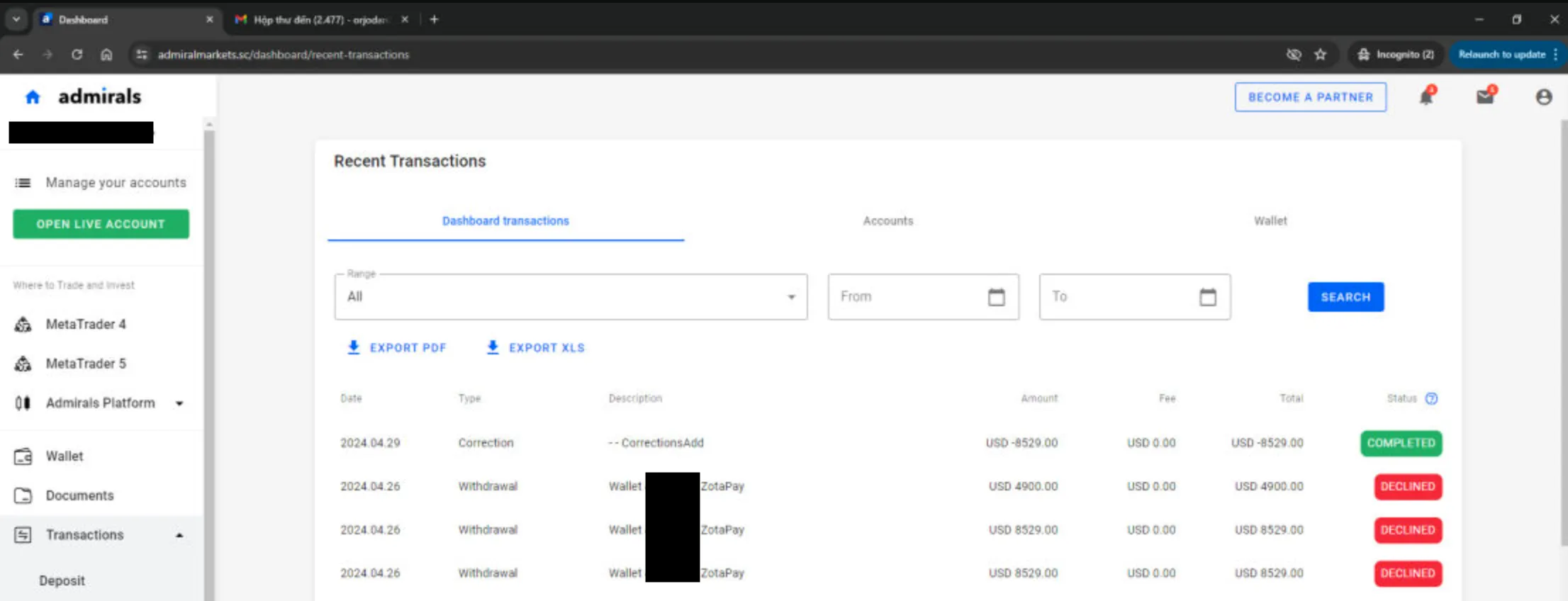Open Manage your accounts

[116, 183]
